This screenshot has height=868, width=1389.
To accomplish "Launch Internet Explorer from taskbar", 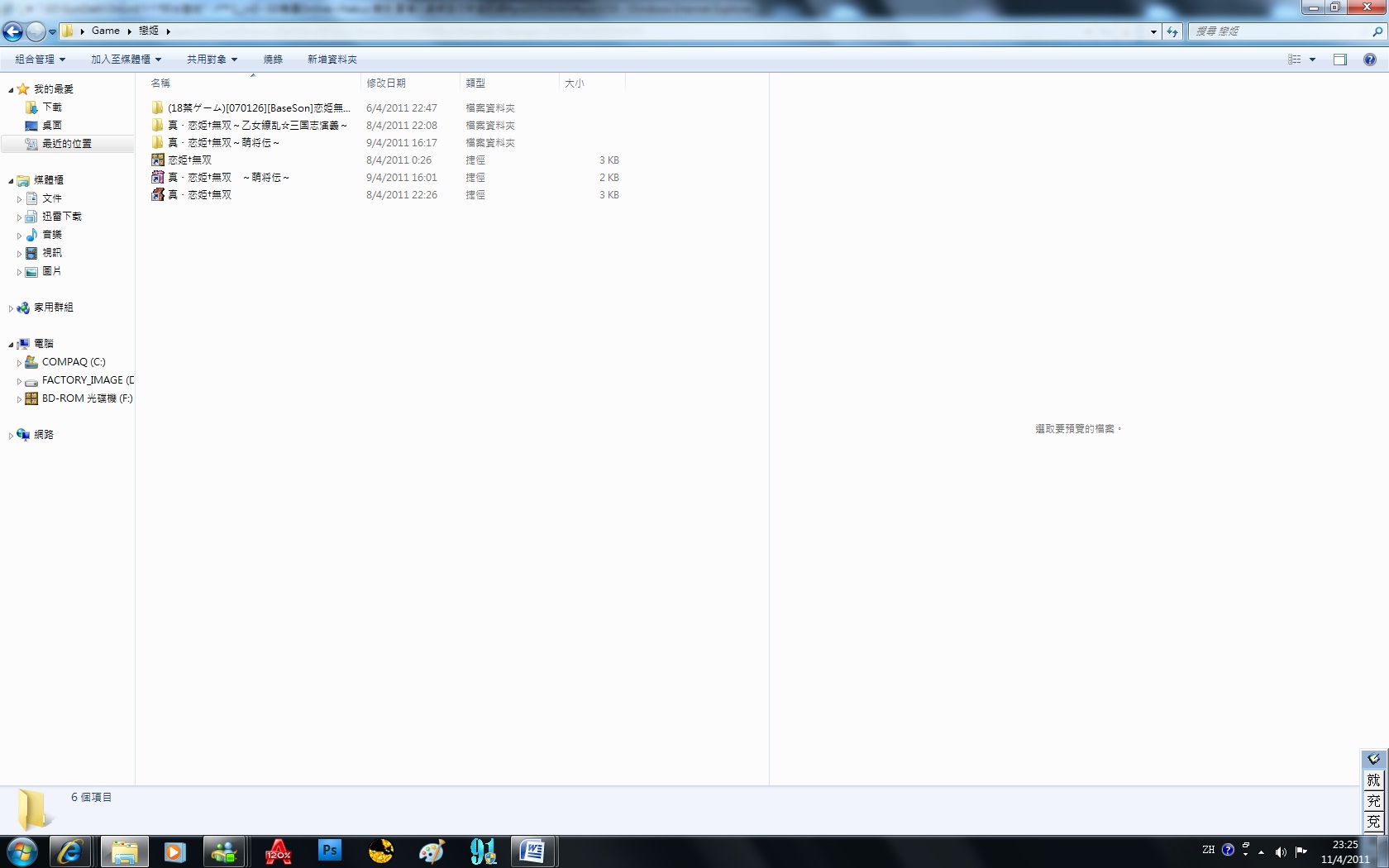I will click(69, 851).
